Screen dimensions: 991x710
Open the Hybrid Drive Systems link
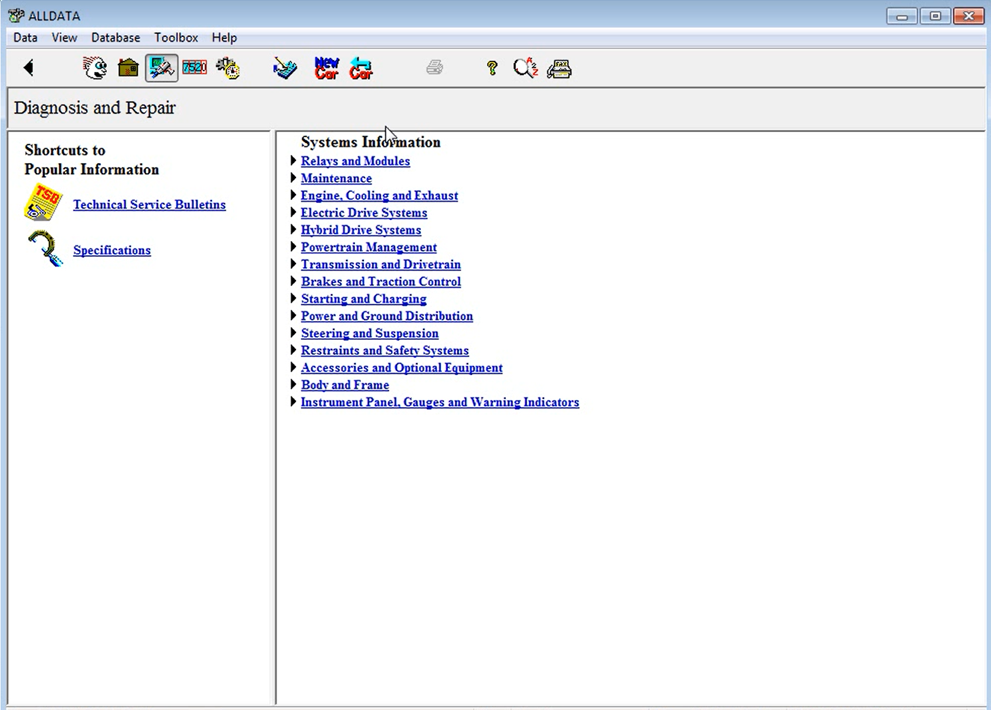point(361,230)
